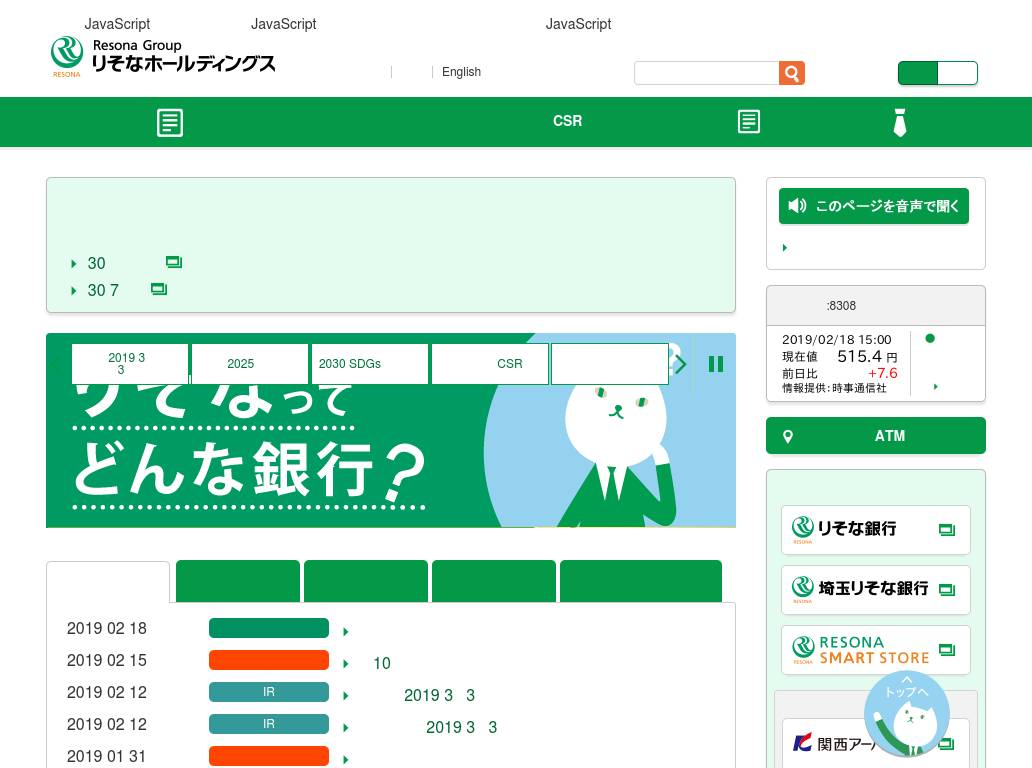Click the news date "2019 02 18"
1032x768 pixels.
[107, 628]
